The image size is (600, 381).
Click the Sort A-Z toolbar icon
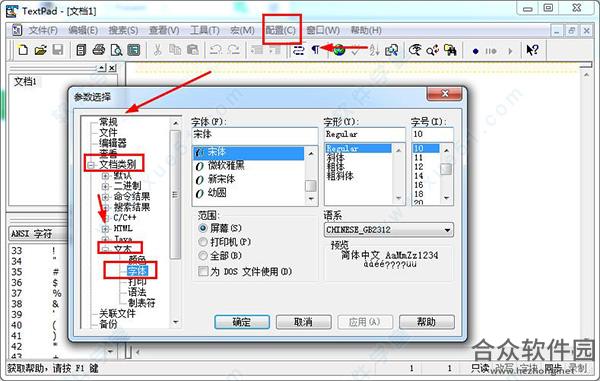pos(374,50)
